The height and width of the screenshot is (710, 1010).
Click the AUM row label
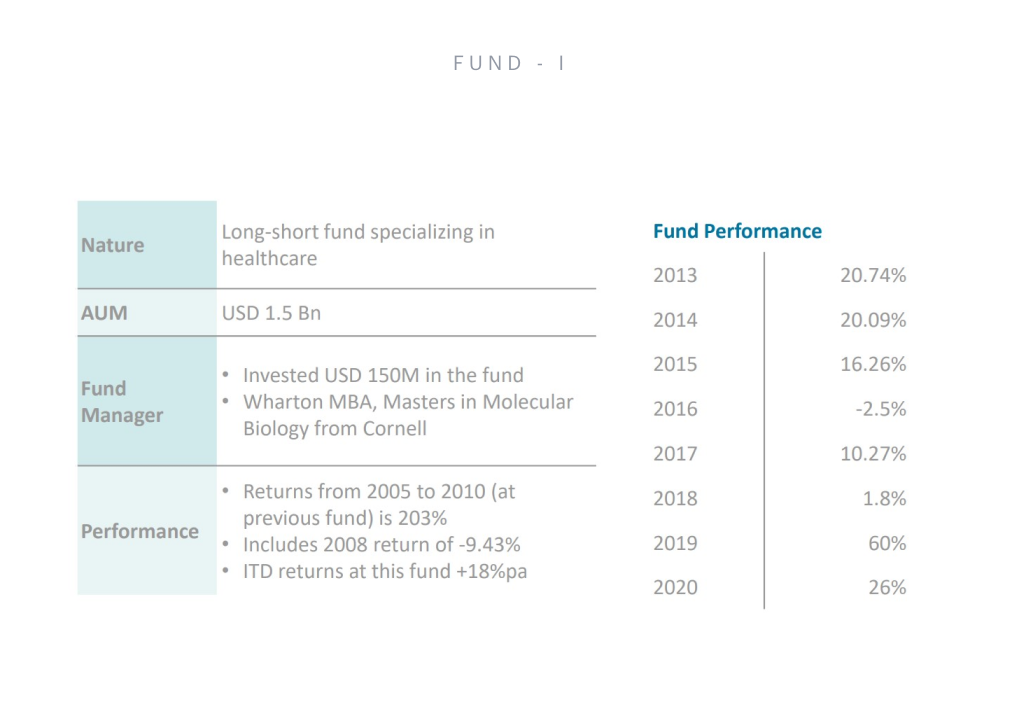(104, 313)
